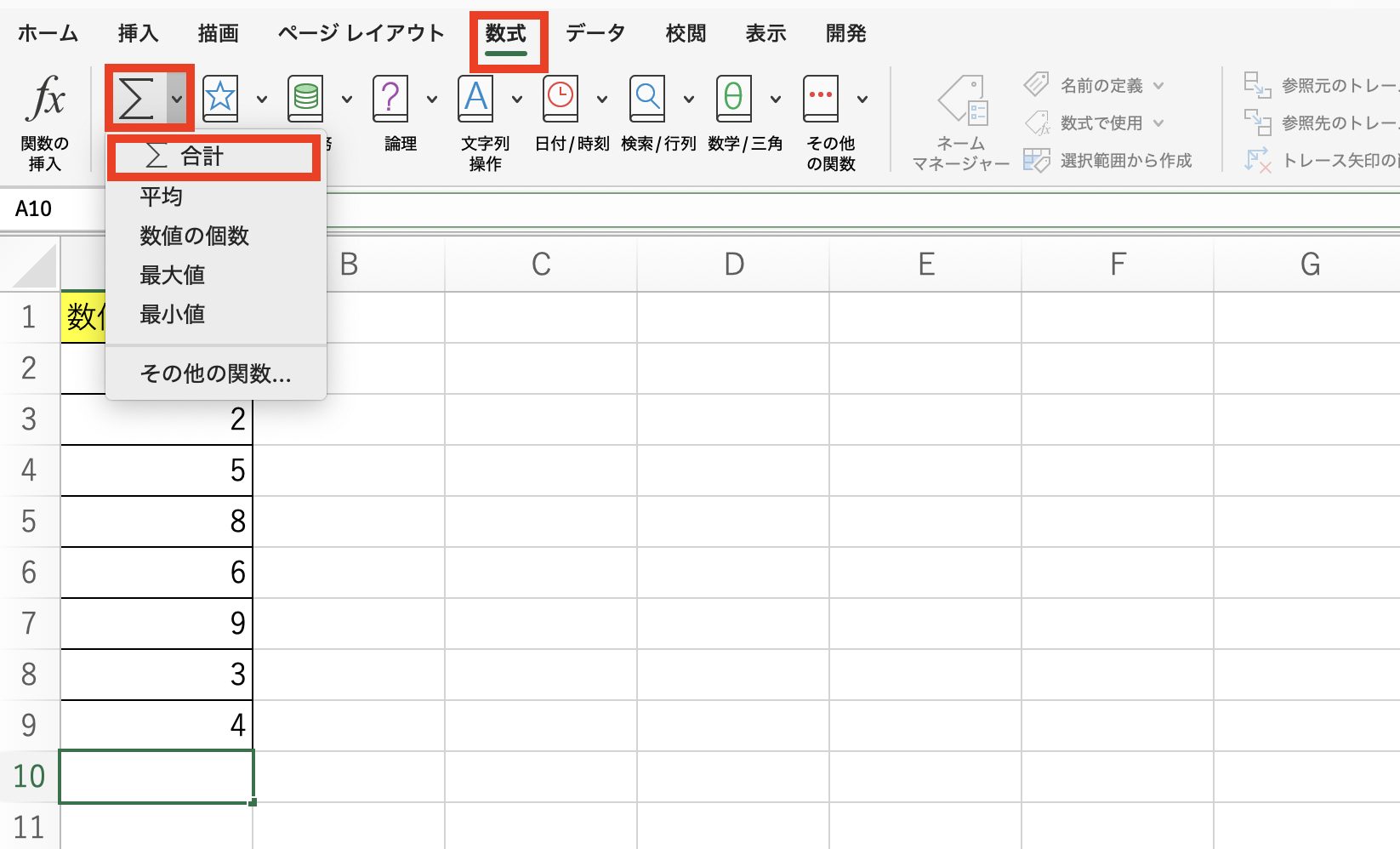The height and width of the screenshot is (849, 1400).
Task: Click 選択範囲から作成 button
Action: coord(1124,161)
